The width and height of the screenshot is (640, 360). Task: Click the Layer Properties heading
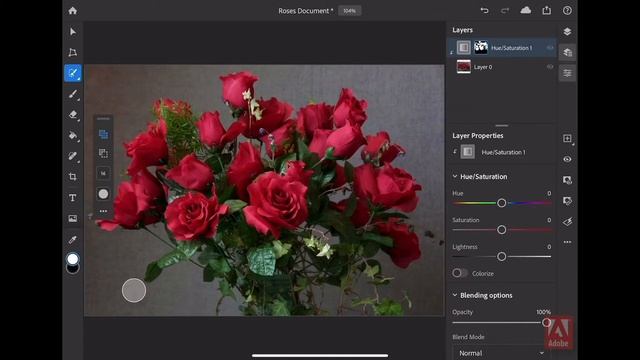coord(478,136)
